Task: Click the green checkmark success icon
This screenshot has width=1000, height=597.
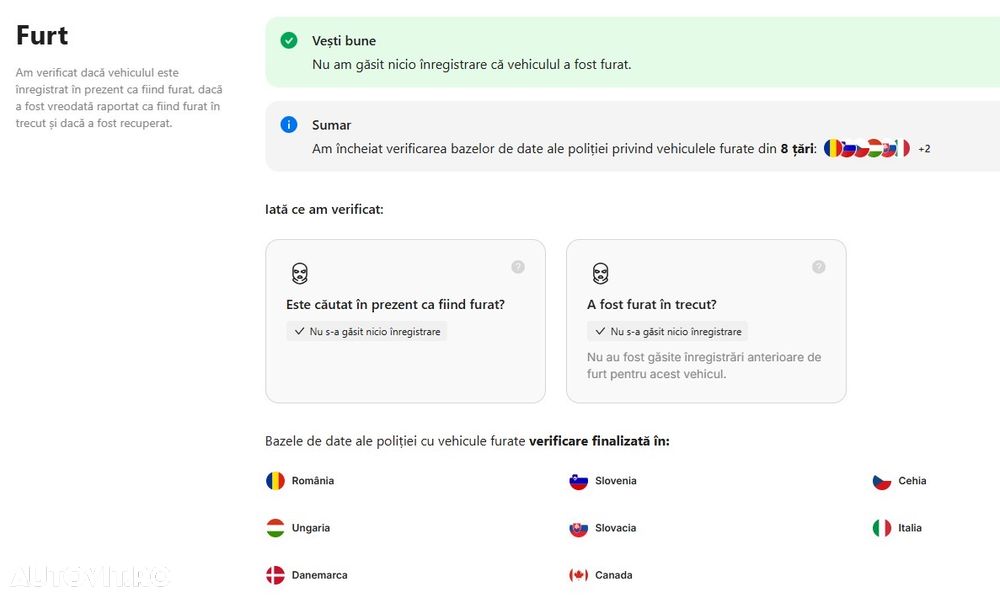Action: coord(289,40)
